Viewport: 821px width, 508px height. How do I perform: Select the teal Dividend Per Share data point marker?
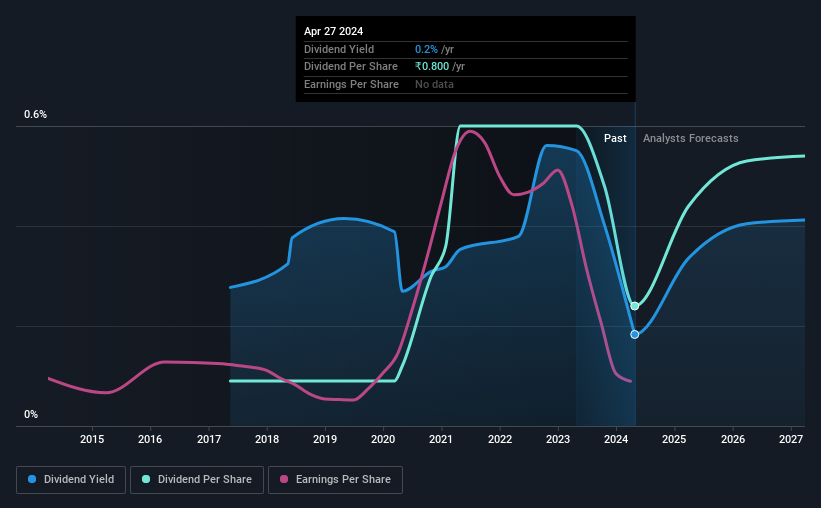pyautogui.click(x=635, y=306)
